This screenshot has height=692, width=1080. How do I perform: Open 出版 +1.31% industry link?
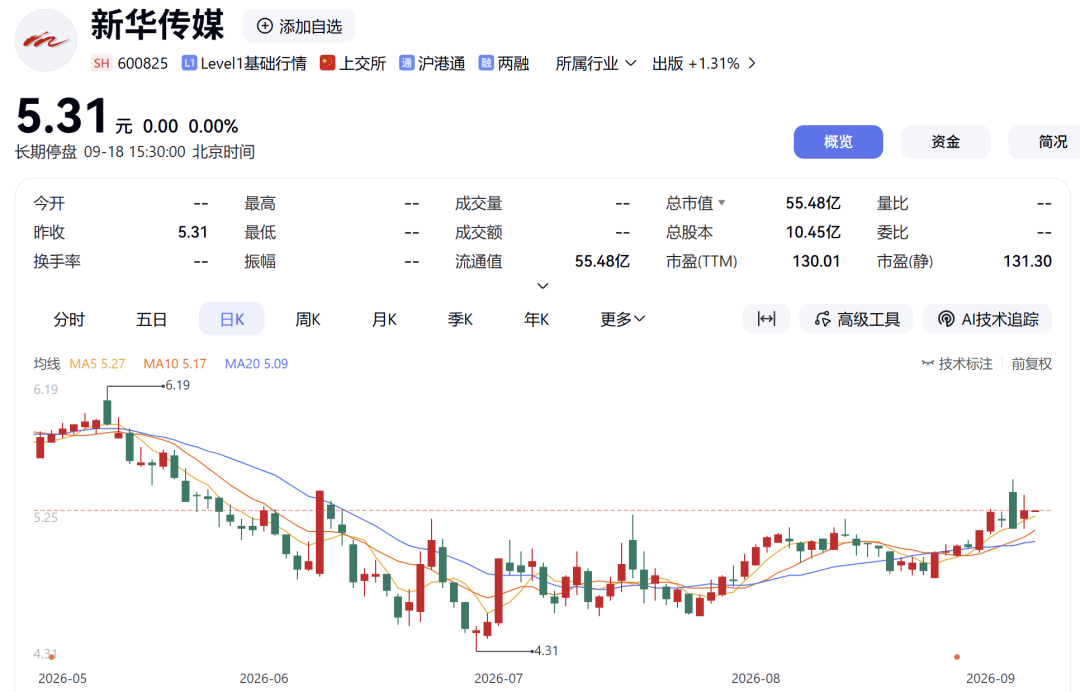pos(704,63)
